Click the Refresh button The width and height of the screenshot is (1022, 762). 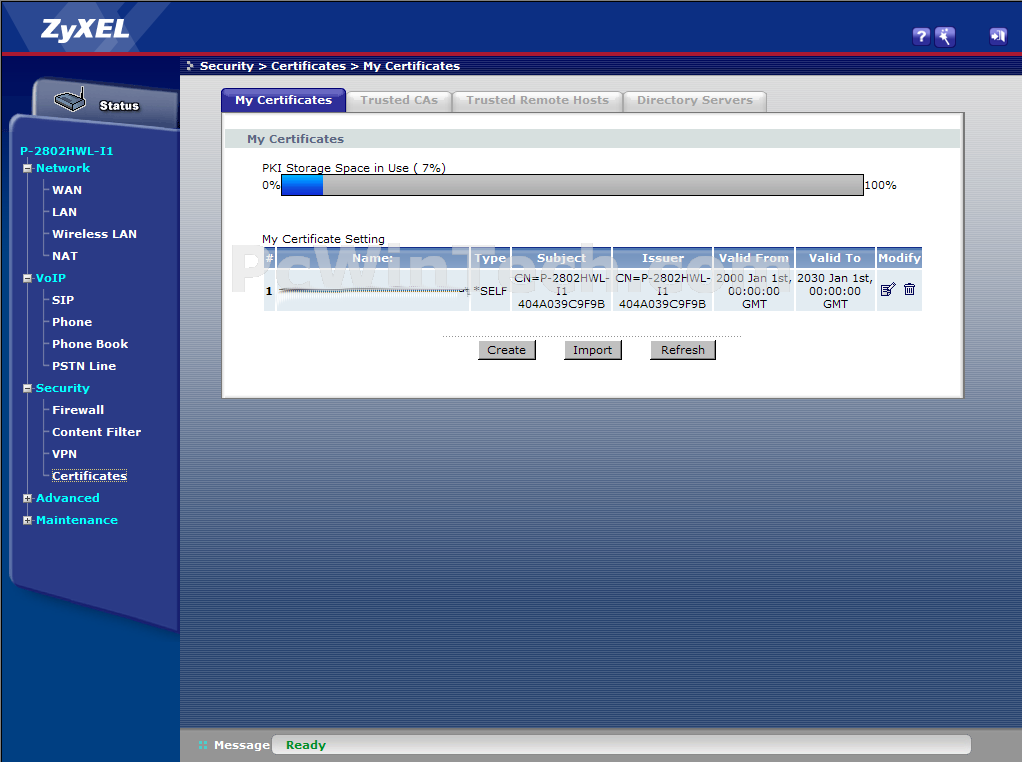point(682,350)
